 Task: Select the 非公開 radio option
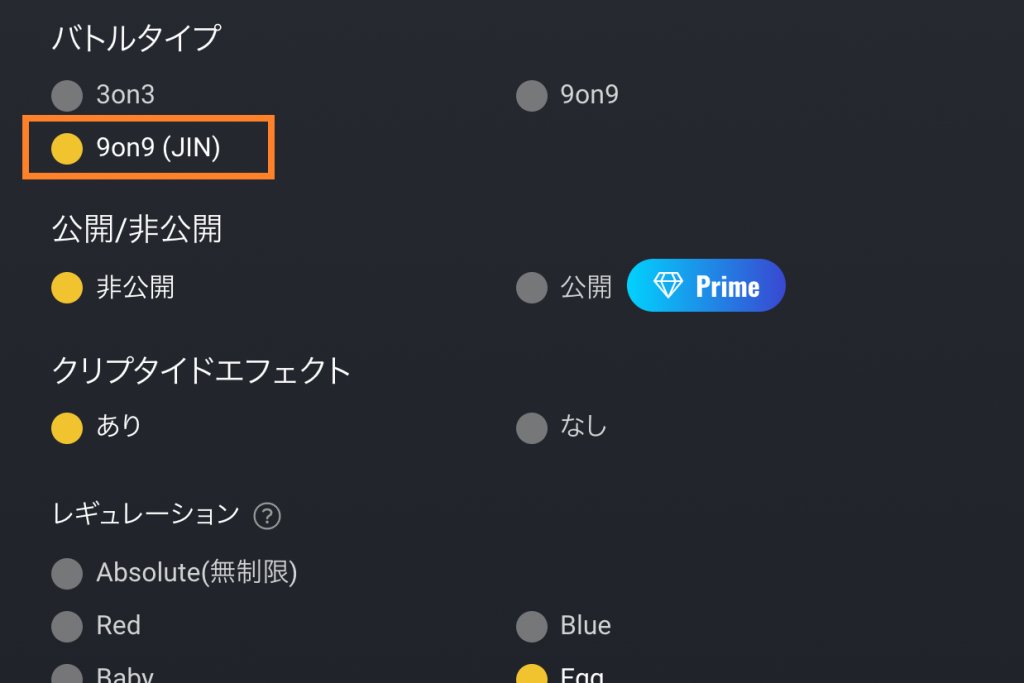tap(67, 288)
